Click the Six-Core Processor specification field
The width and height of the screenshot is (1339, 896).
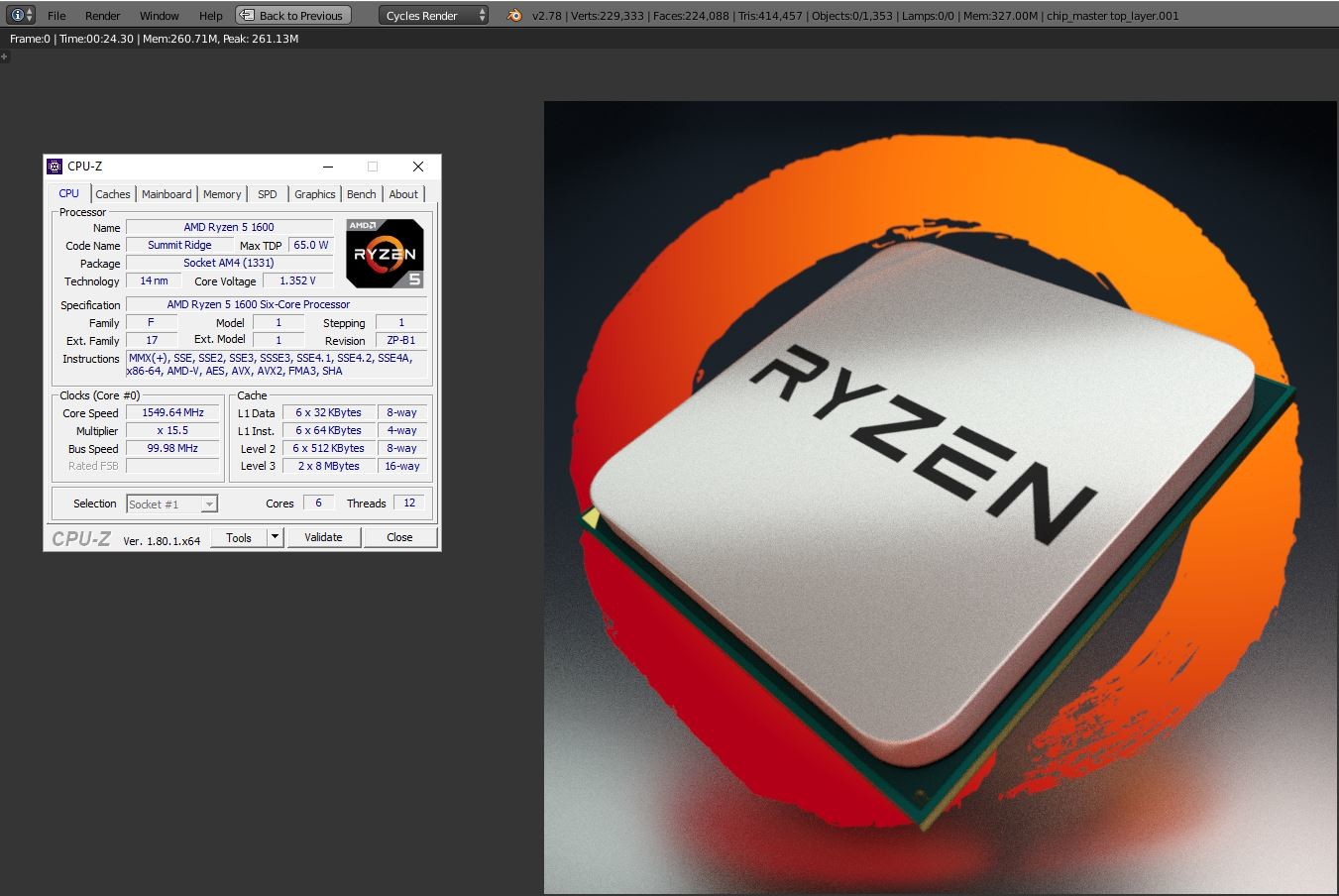point(277,304)
